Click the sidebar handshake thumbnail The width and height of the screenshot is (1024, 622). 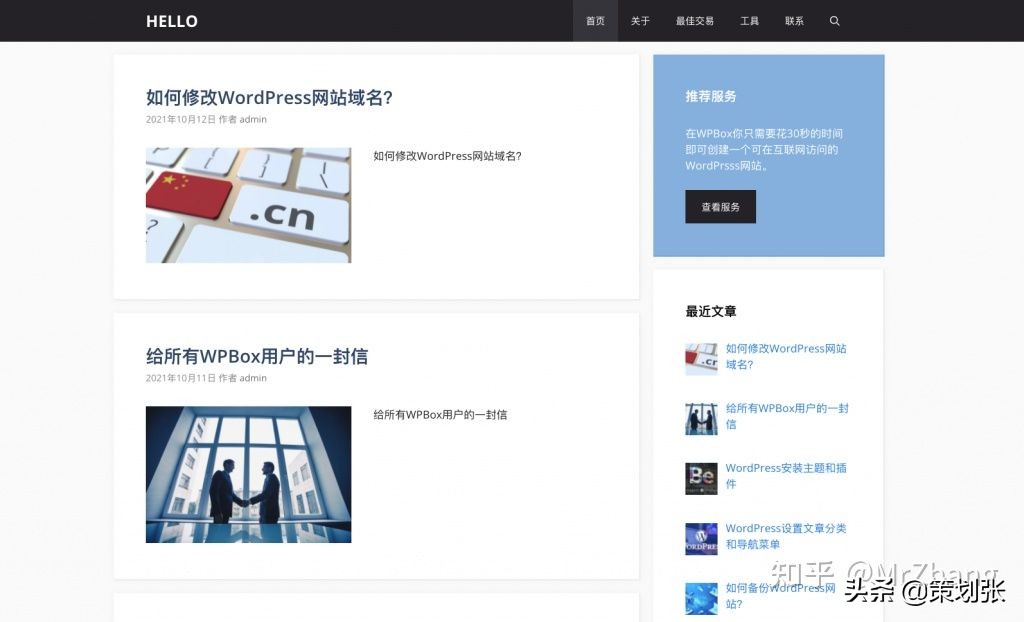coord(701,419)
